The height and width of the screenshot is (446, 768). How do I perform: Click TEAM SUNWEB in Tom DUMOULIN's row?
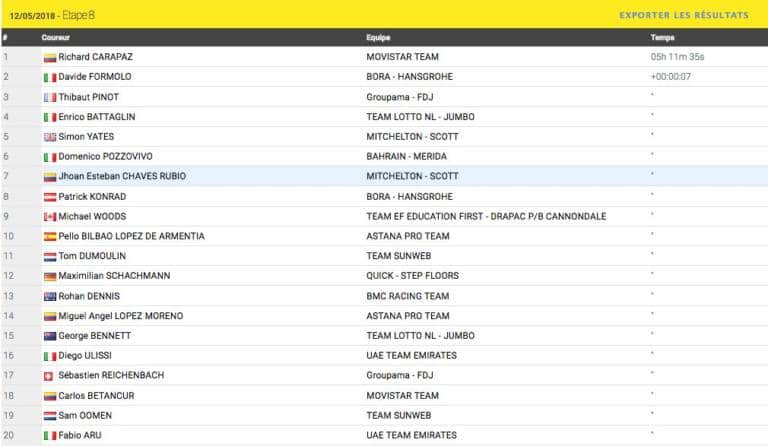(399, 256)
